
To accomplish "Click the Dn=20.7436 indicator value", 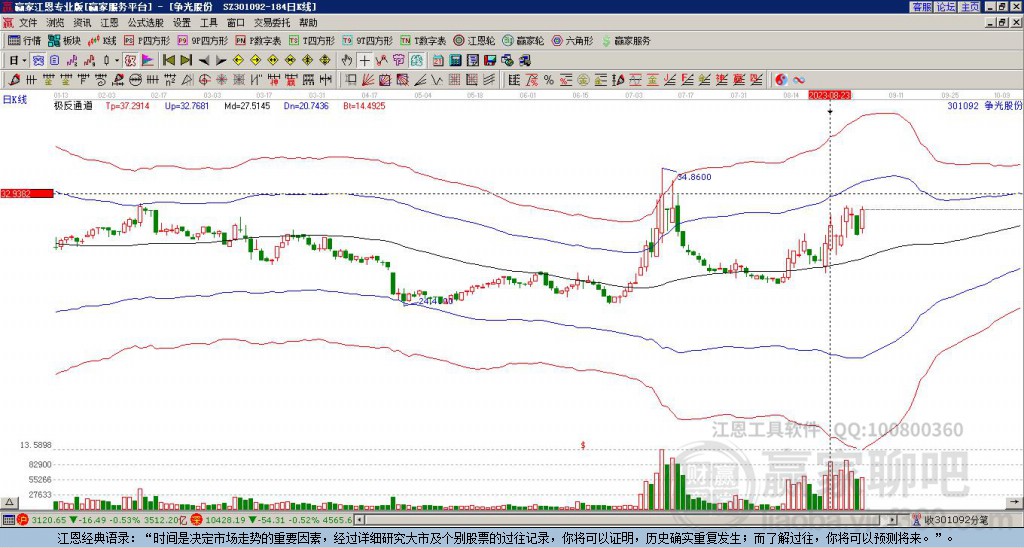I will tap(306, 105).
